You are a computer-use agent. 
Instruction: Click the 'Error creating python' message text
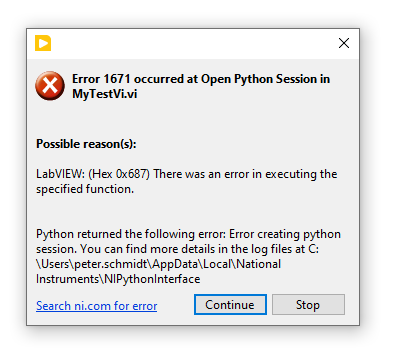[285, 234]
